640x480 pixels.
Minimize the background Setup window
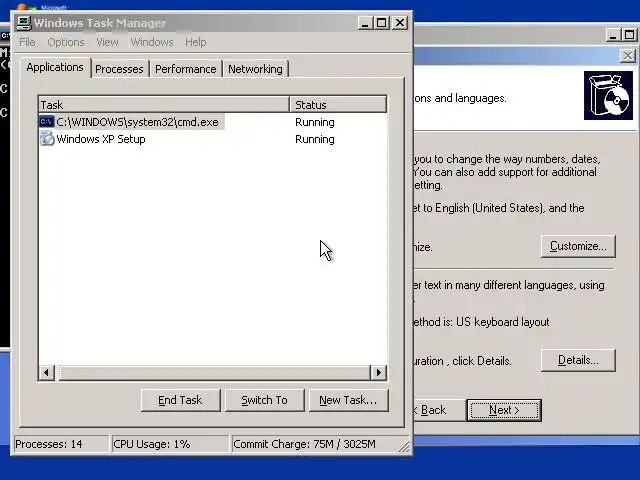pyautogui.click(x=613, y=35)
